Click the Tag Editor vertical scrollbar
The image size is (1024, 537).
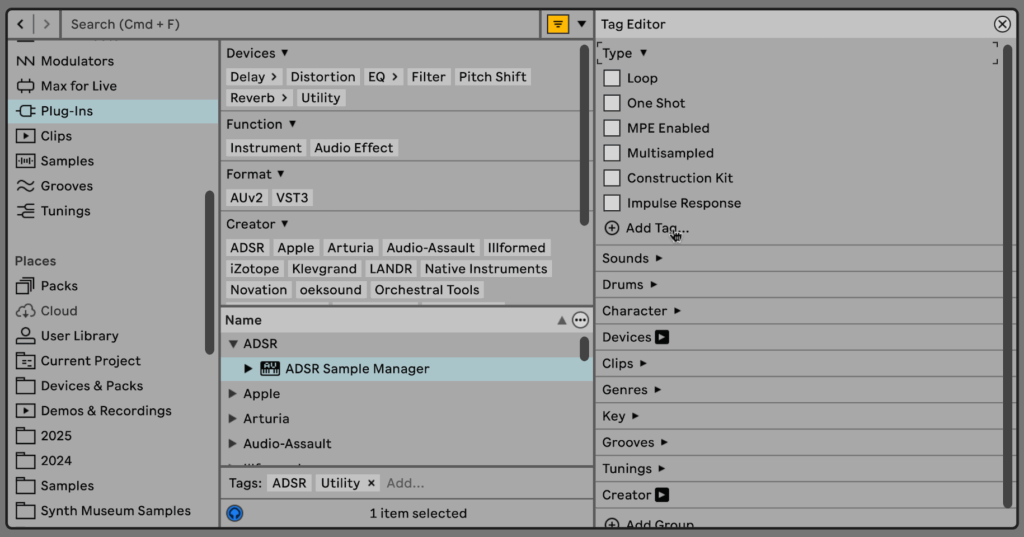pos(1008,274)
